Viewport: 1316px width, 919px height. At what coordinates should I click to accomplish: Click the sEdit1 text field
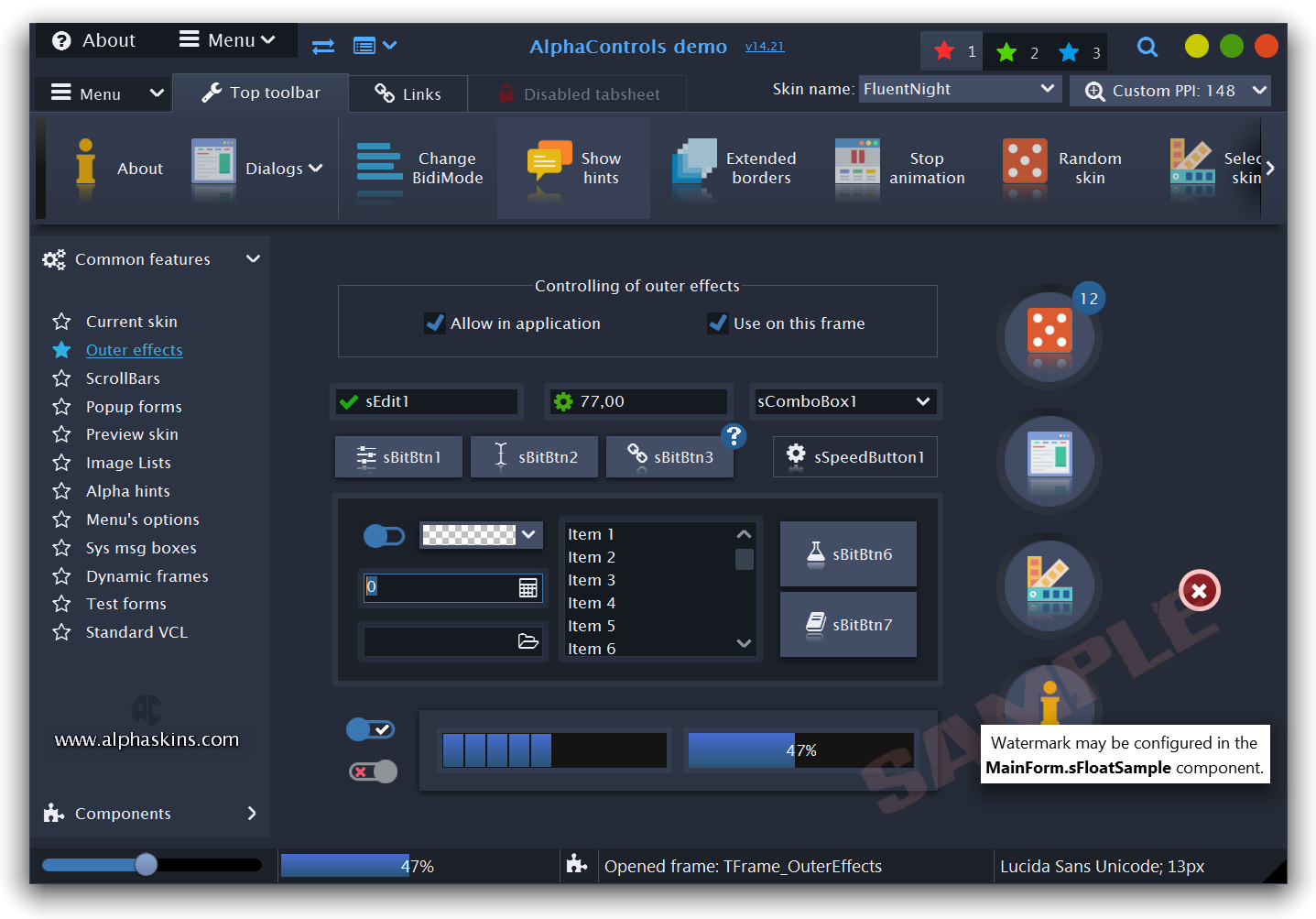427,401
